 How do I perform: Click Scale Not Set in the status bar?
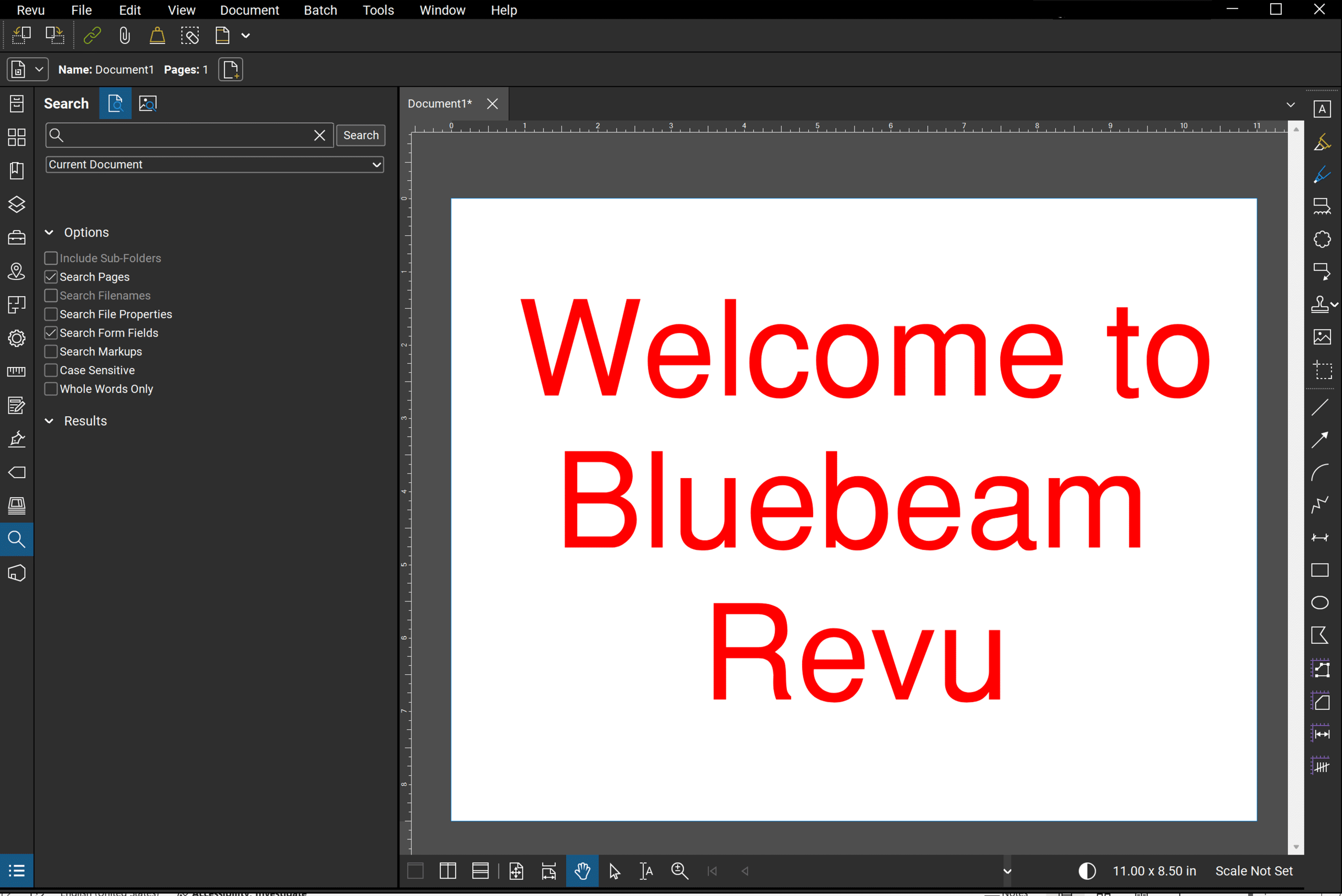tap(1254, 871)
